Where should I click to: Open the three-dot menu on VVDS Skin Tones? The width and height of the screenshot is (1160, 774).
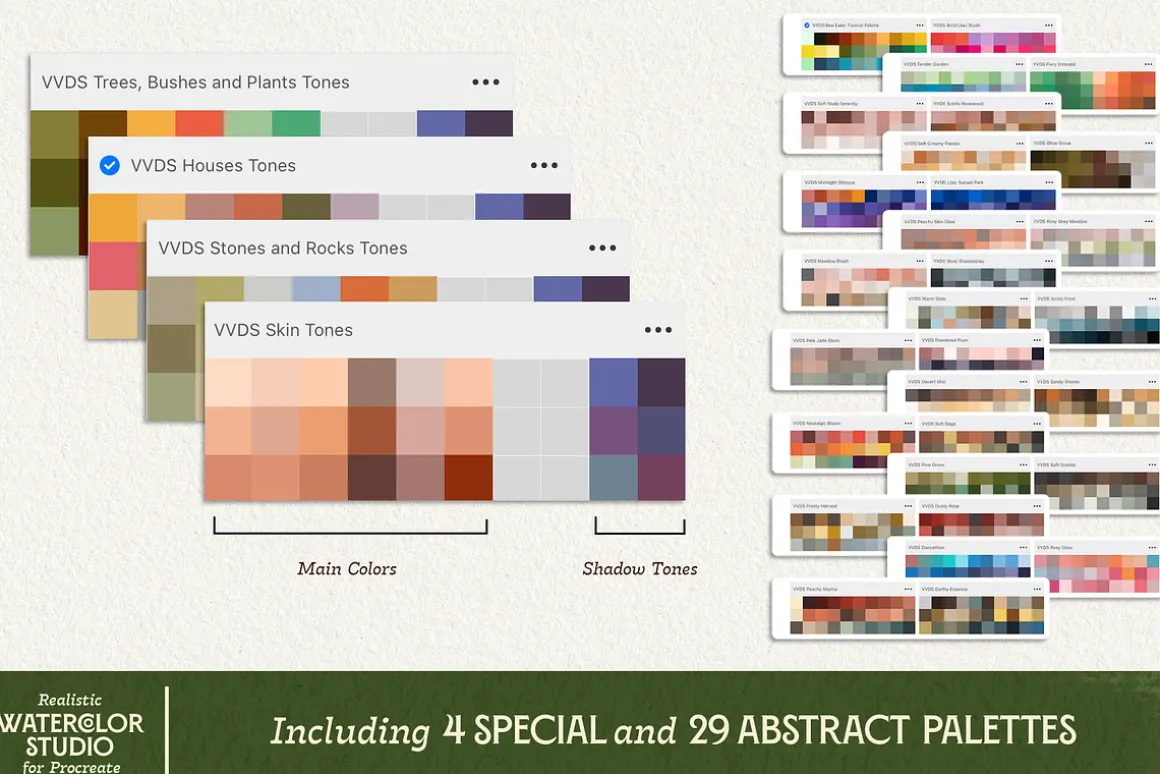coord(658,330)
